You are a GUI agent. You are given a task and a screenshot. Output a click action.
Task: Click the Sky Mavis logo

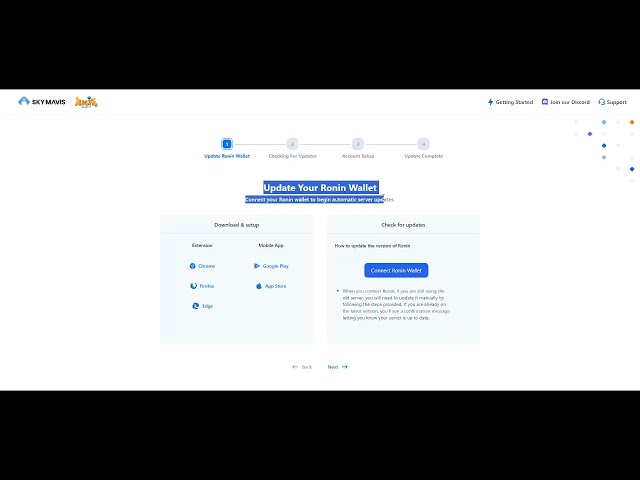(42, 102)
